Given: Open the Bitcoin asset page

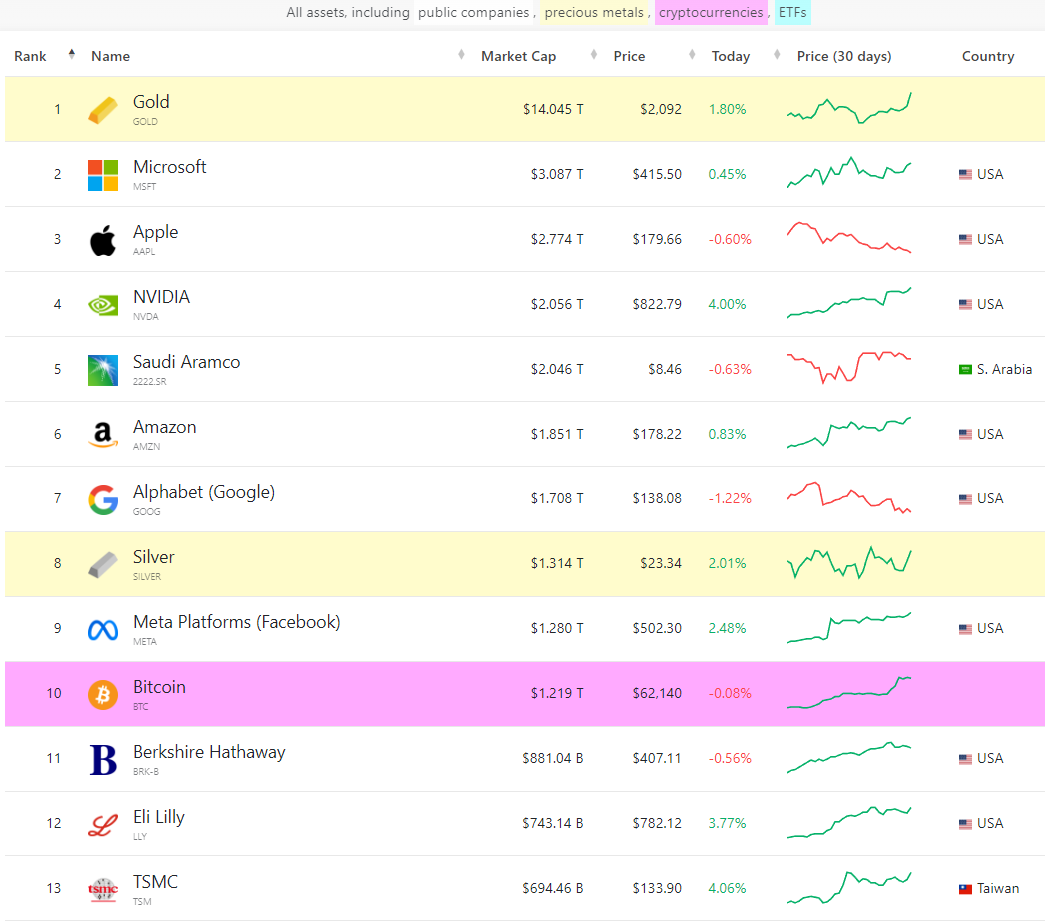Looking at the screenshot, I should click(x=159, y=687).
